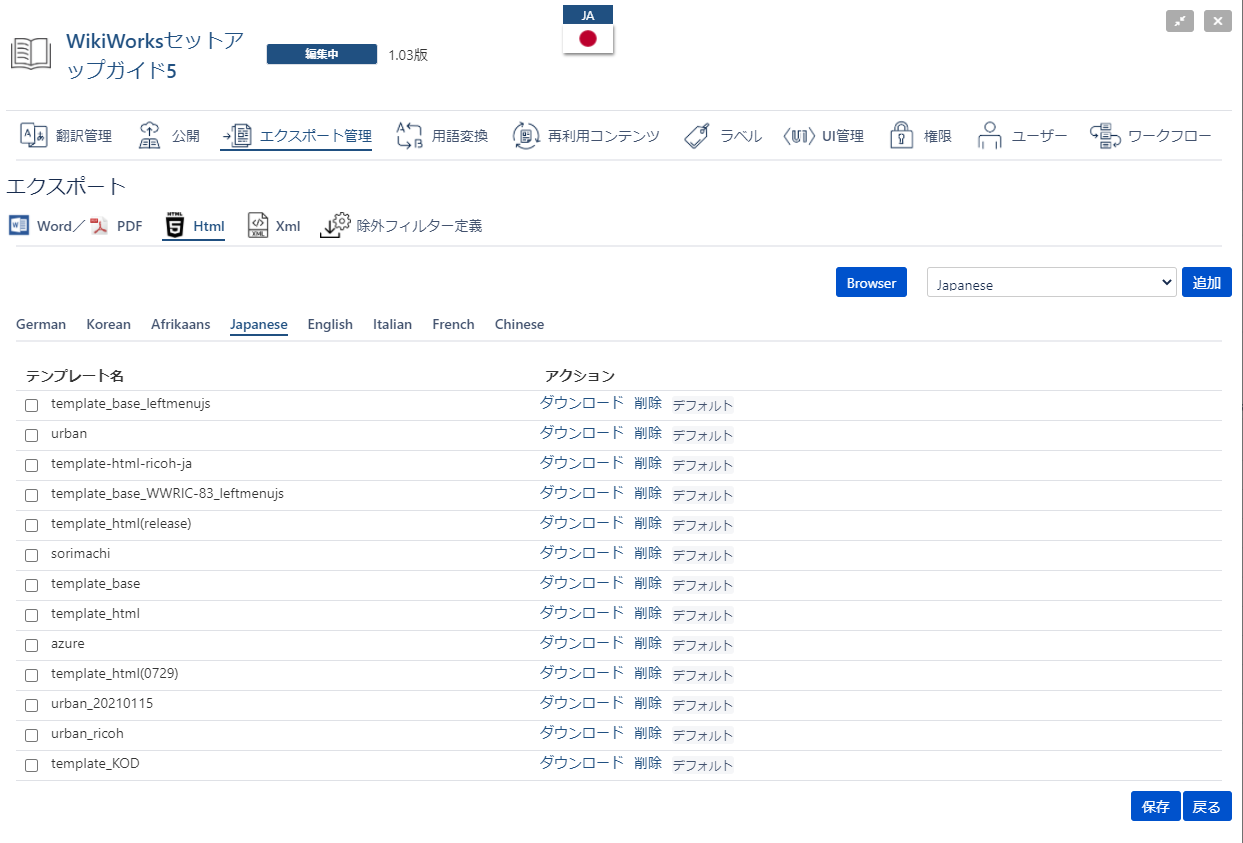Check the urban template checkbox
This screenshot has height=843, width=1243.
coord(32,435)
